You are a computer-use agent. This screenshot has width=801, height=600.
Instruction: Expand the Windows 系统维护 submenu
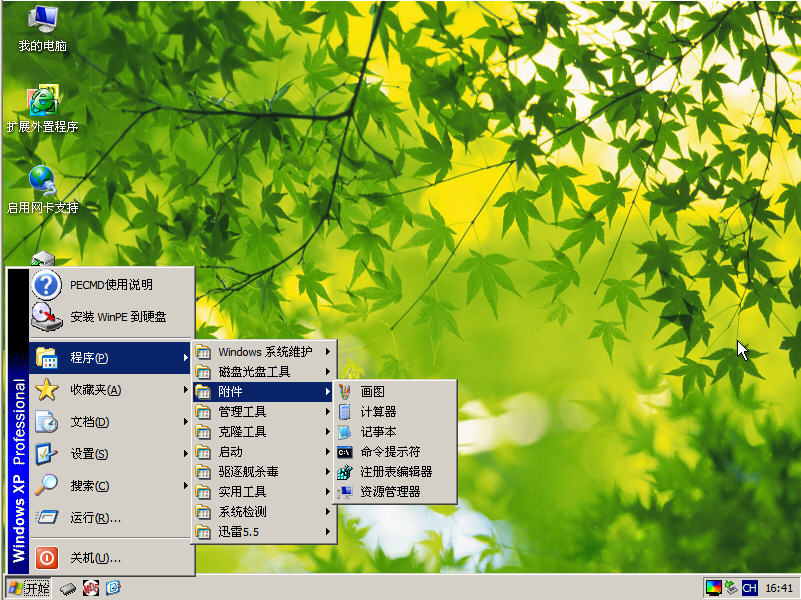click(x=265, y=352)
